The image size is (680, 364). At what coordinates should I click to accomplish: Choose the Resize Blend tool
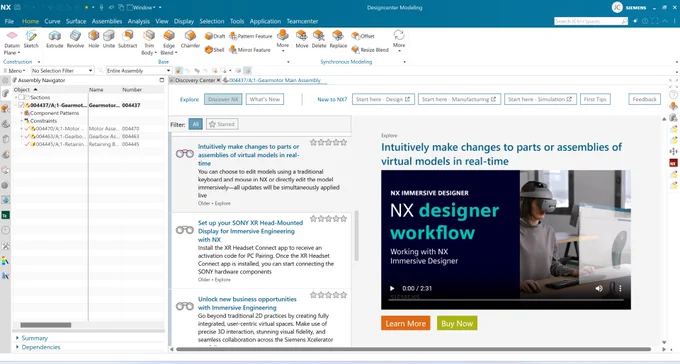pyautogui.click(x=370, y=50)
